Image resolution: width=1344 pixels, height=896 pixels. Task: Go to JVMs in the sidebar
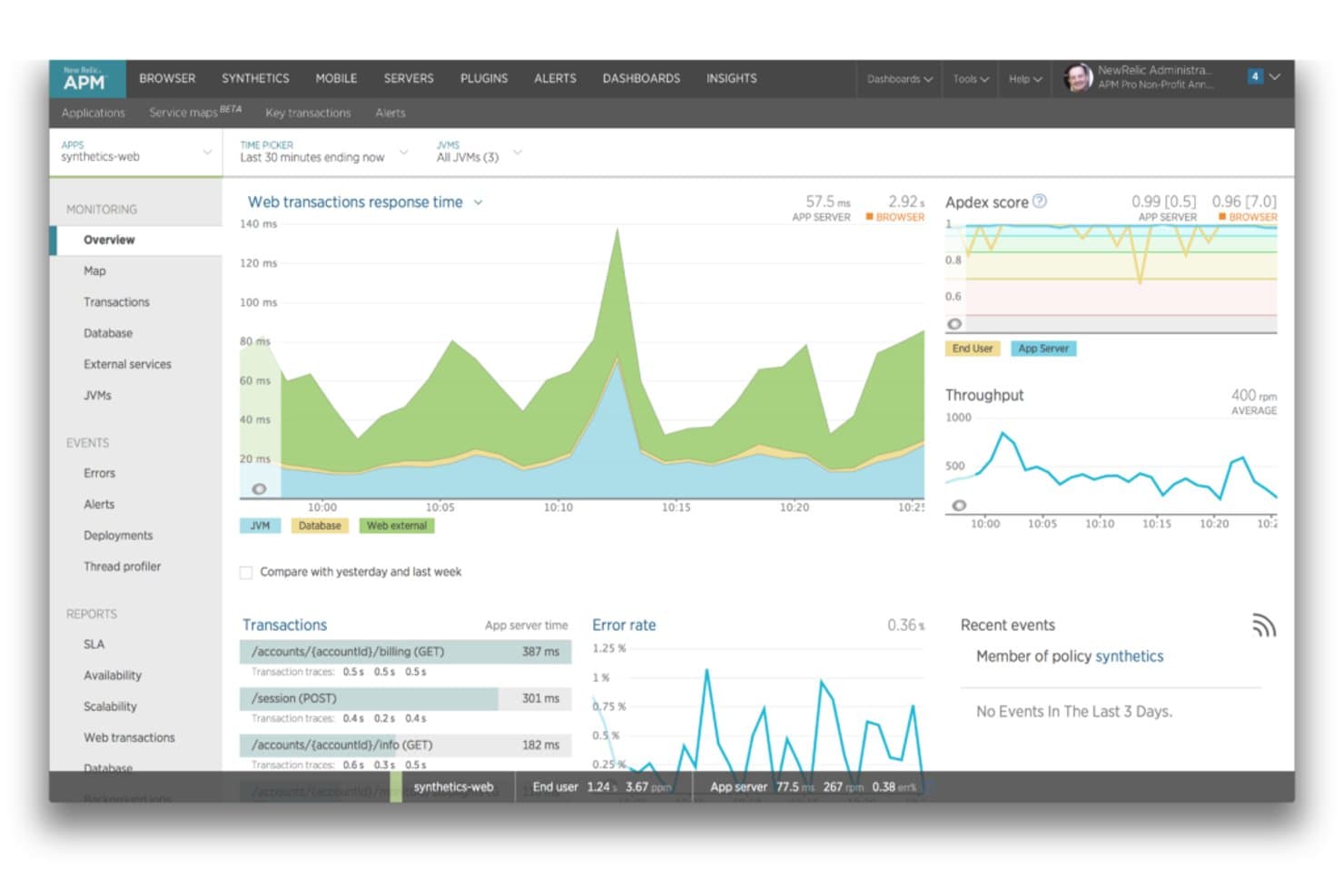coord(97,396)
